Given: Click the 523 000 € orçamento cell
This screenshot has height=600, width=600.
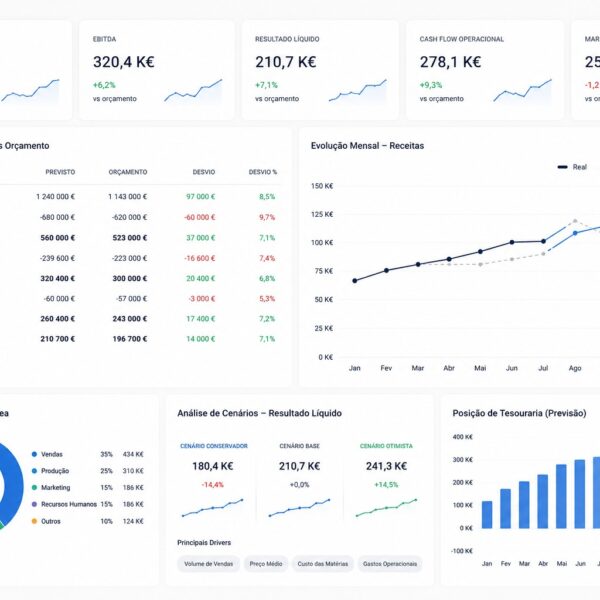Looking at the screenshot, I should pyautogui.click(x=130, y=238).
